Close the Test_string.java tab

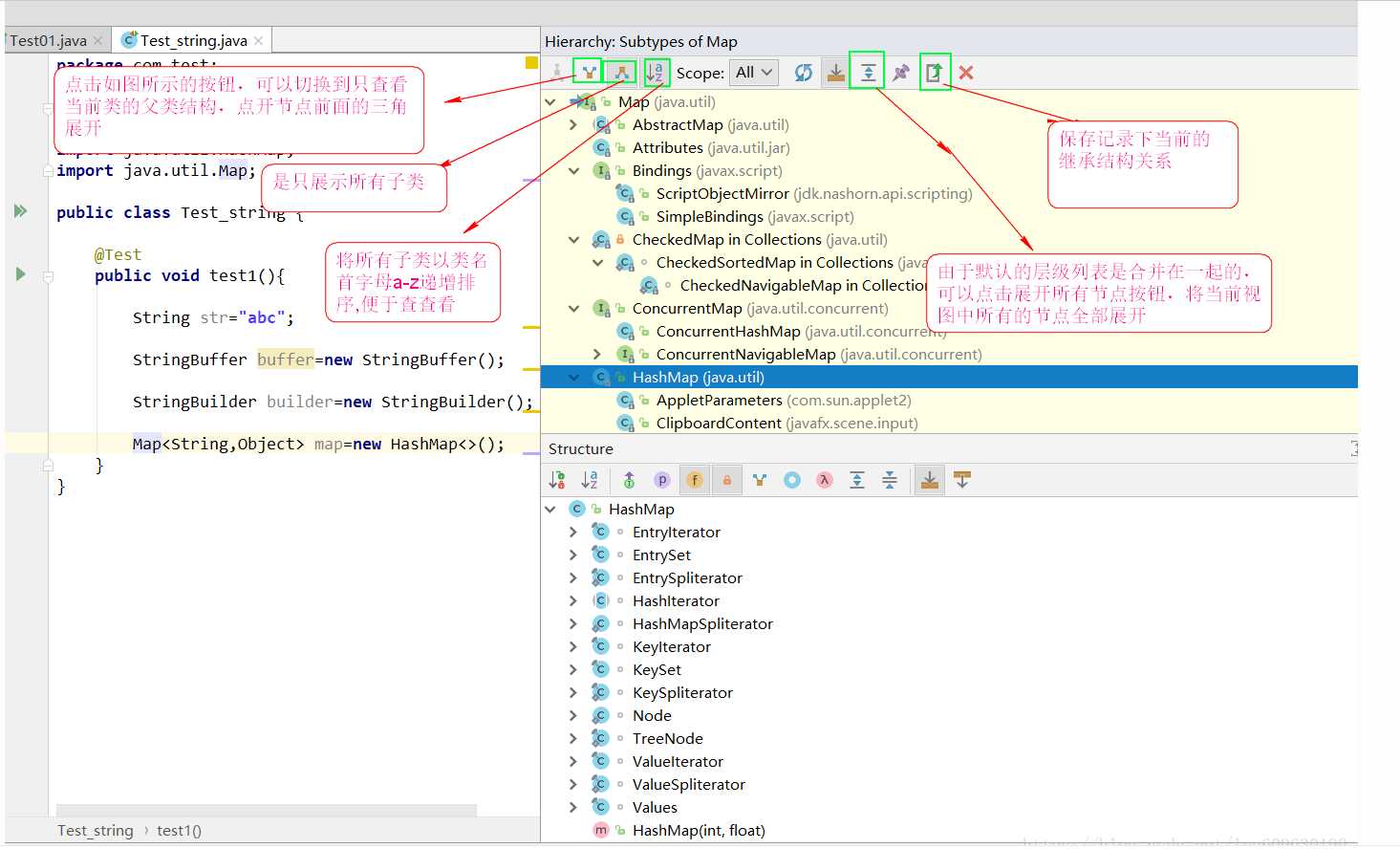pyautogui.click(x=258, y=40)
